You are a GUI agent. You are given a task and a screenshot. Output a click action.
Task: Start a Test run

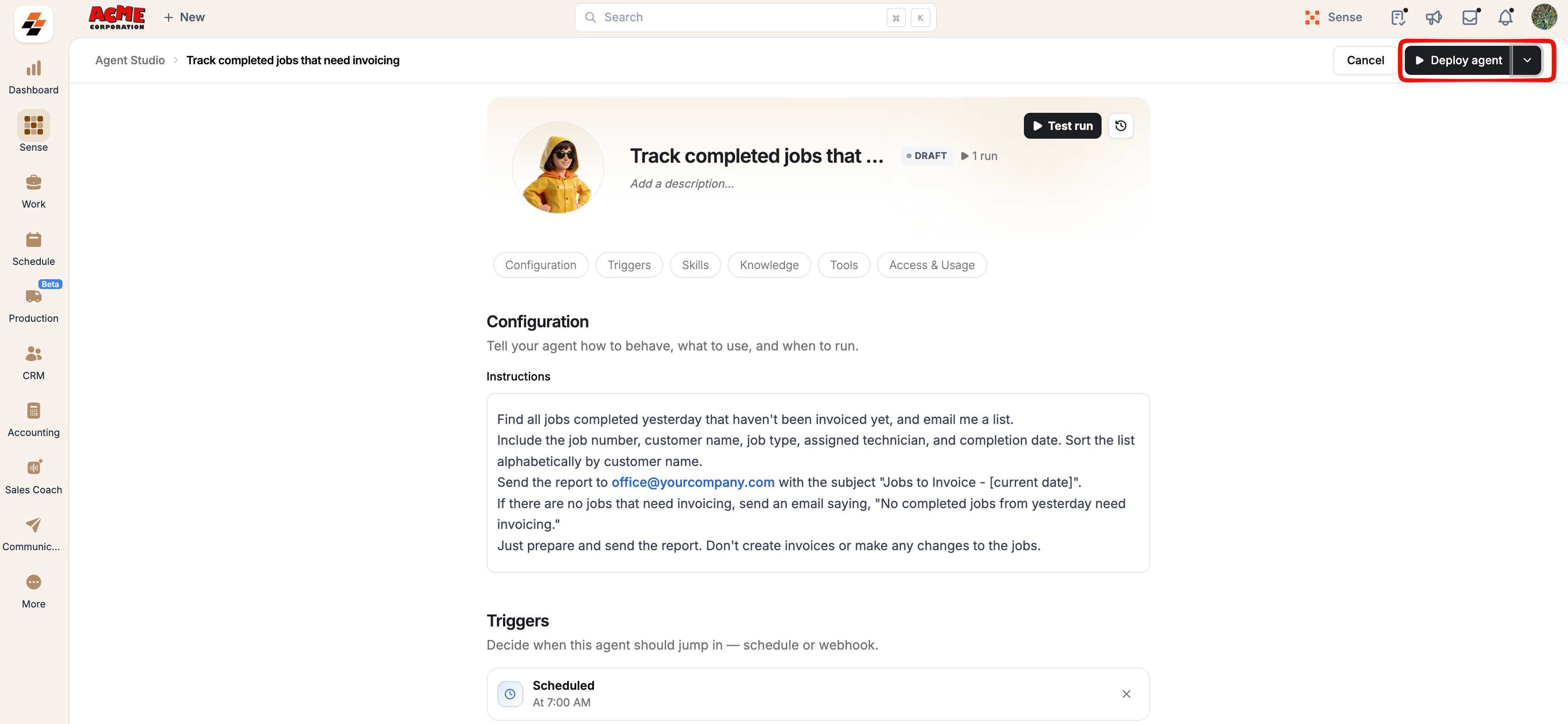pos(1062,126)
